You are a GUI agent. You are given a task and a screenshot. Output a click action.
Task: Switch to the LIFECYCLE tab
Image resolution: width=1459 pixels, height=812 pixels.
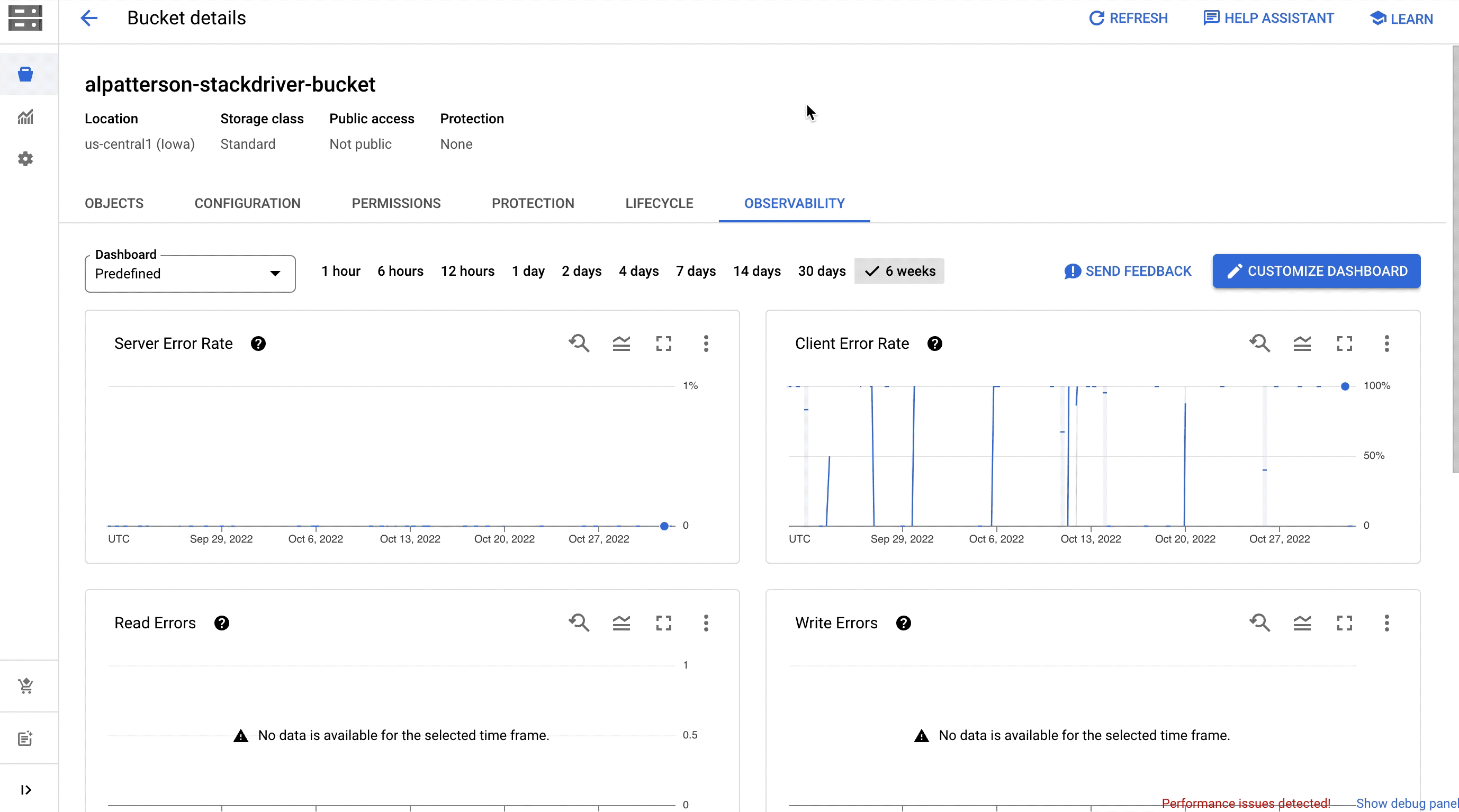tap(660, 203)
